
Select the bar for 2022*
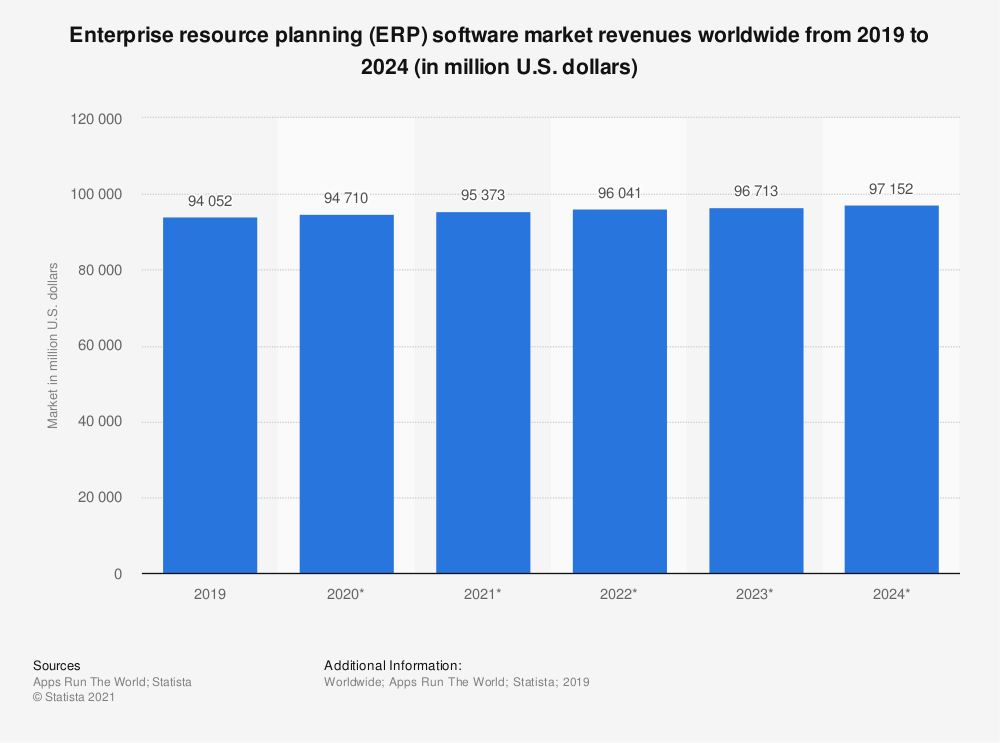[x=619, y=391]
